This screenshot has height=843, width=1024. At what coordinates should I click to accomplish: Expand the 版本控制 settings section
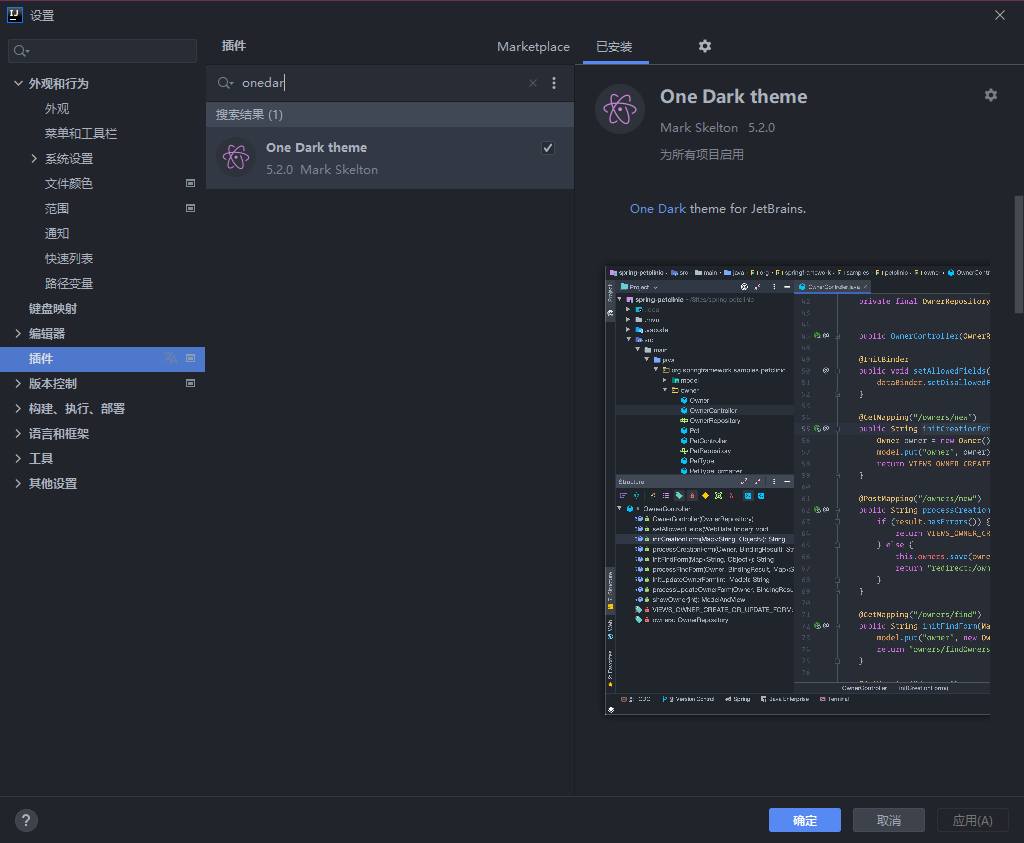click(x=18, y=383)
